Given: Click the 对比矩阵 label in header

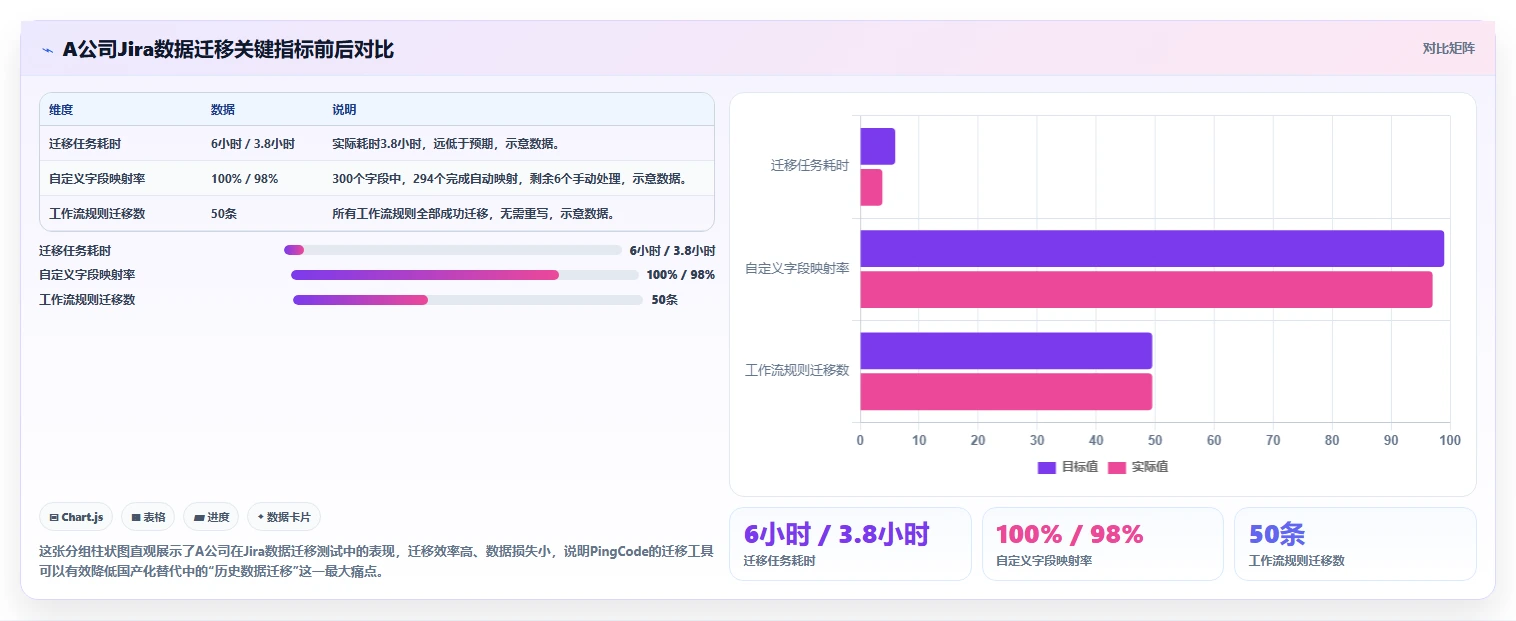Looking at the screenshot, I should (1448, 48).
